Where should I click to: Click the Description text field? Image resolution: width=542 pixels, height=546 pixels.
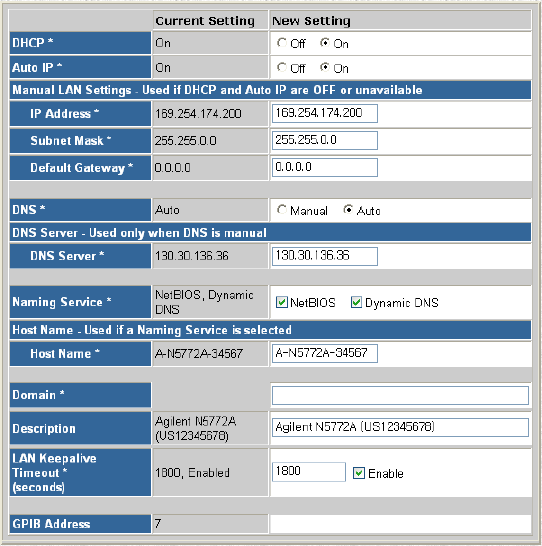point(400,427)
